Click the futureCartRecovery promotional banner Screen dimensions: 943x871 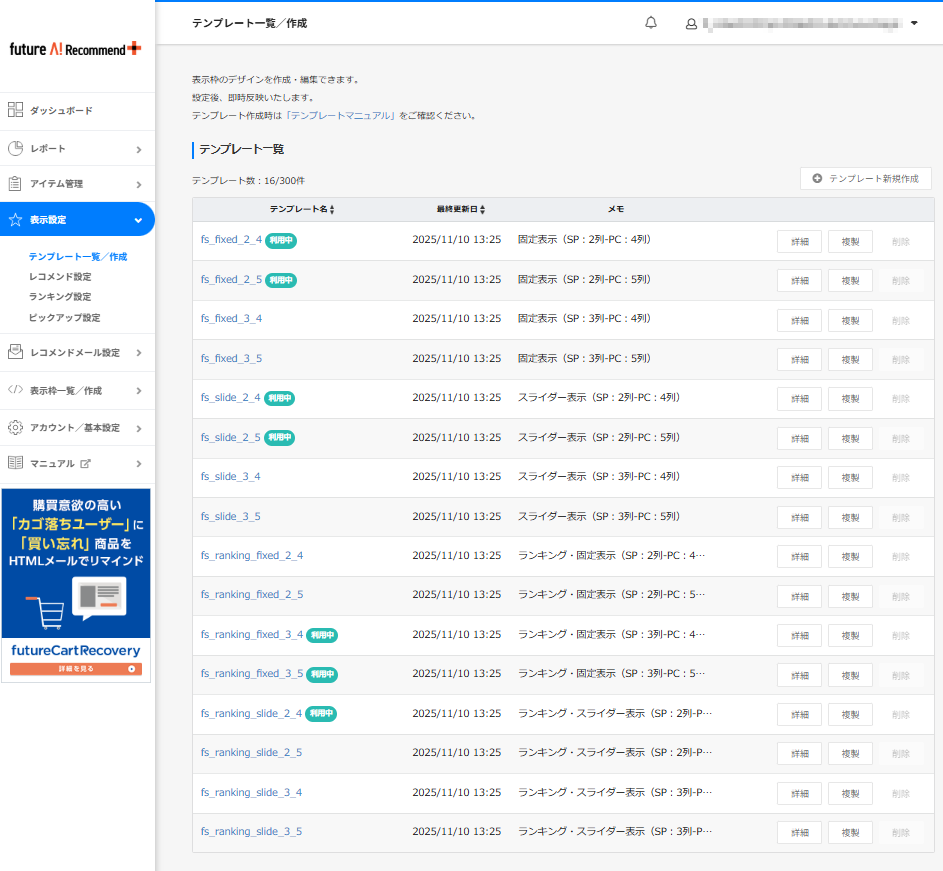76,584
